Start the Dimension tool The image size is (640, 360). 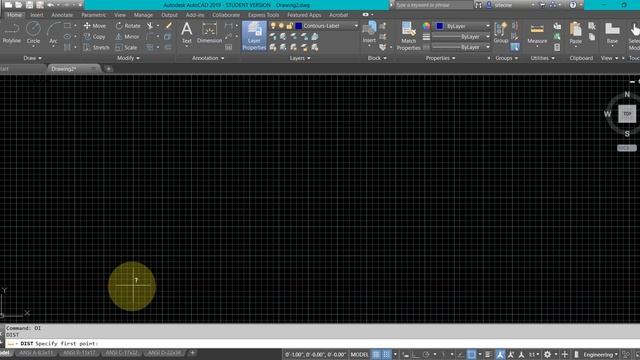(x=209, y=33)
